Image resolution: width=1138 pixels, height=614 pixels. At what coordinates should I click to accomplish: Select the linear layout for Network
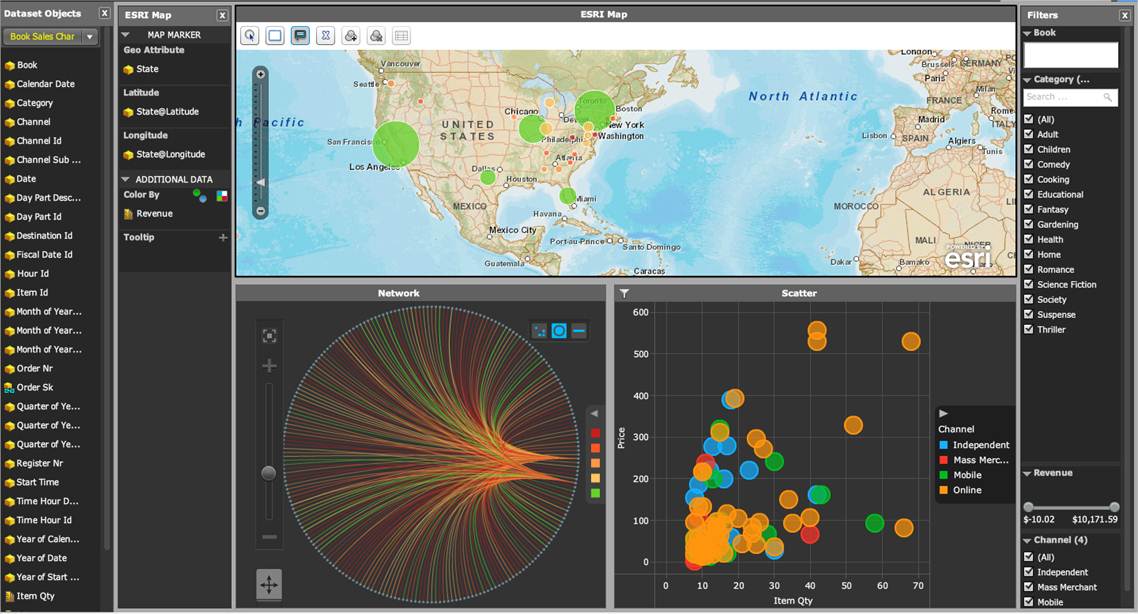578,331
